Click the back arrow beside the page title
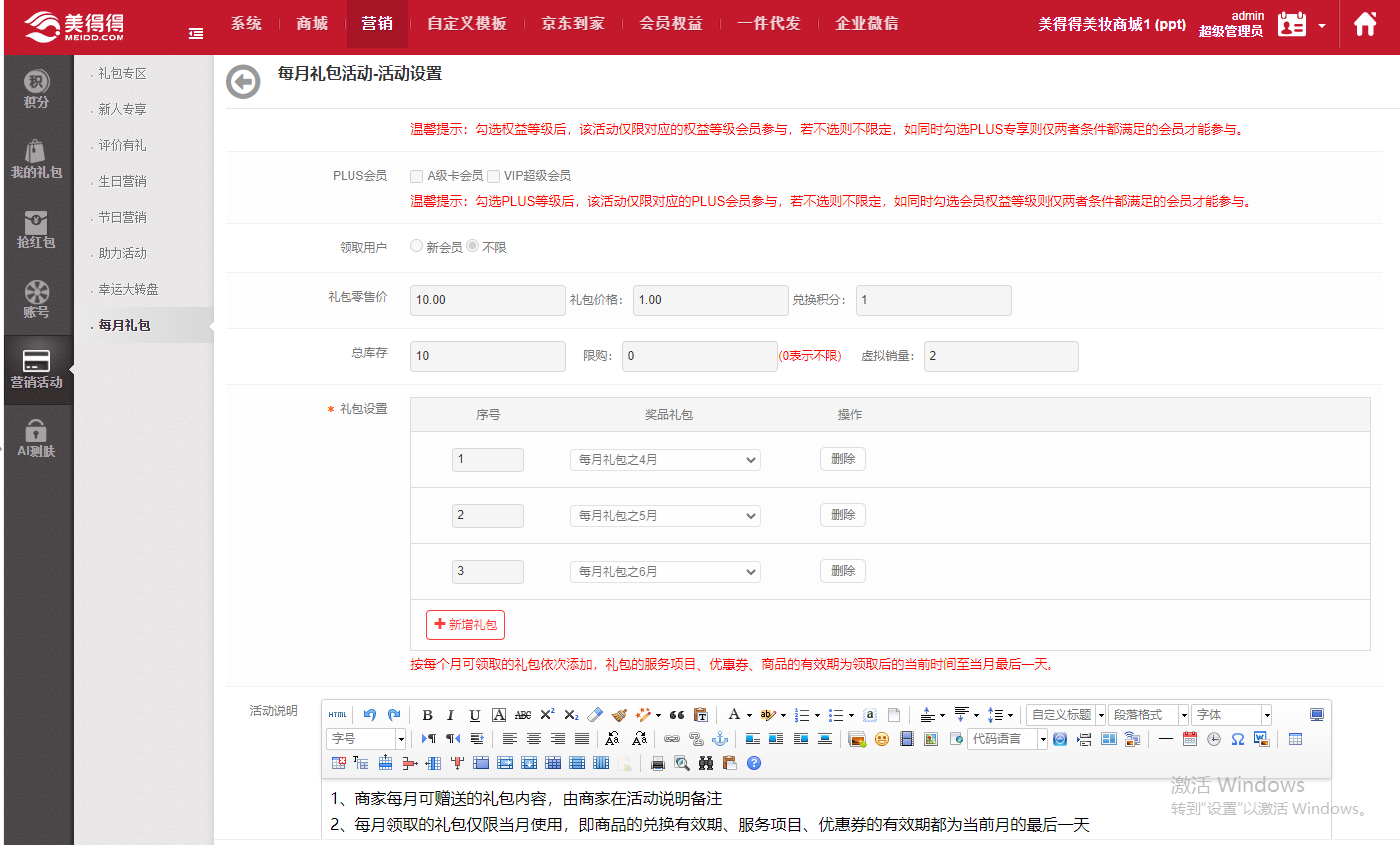 click(x=243, y=82)
